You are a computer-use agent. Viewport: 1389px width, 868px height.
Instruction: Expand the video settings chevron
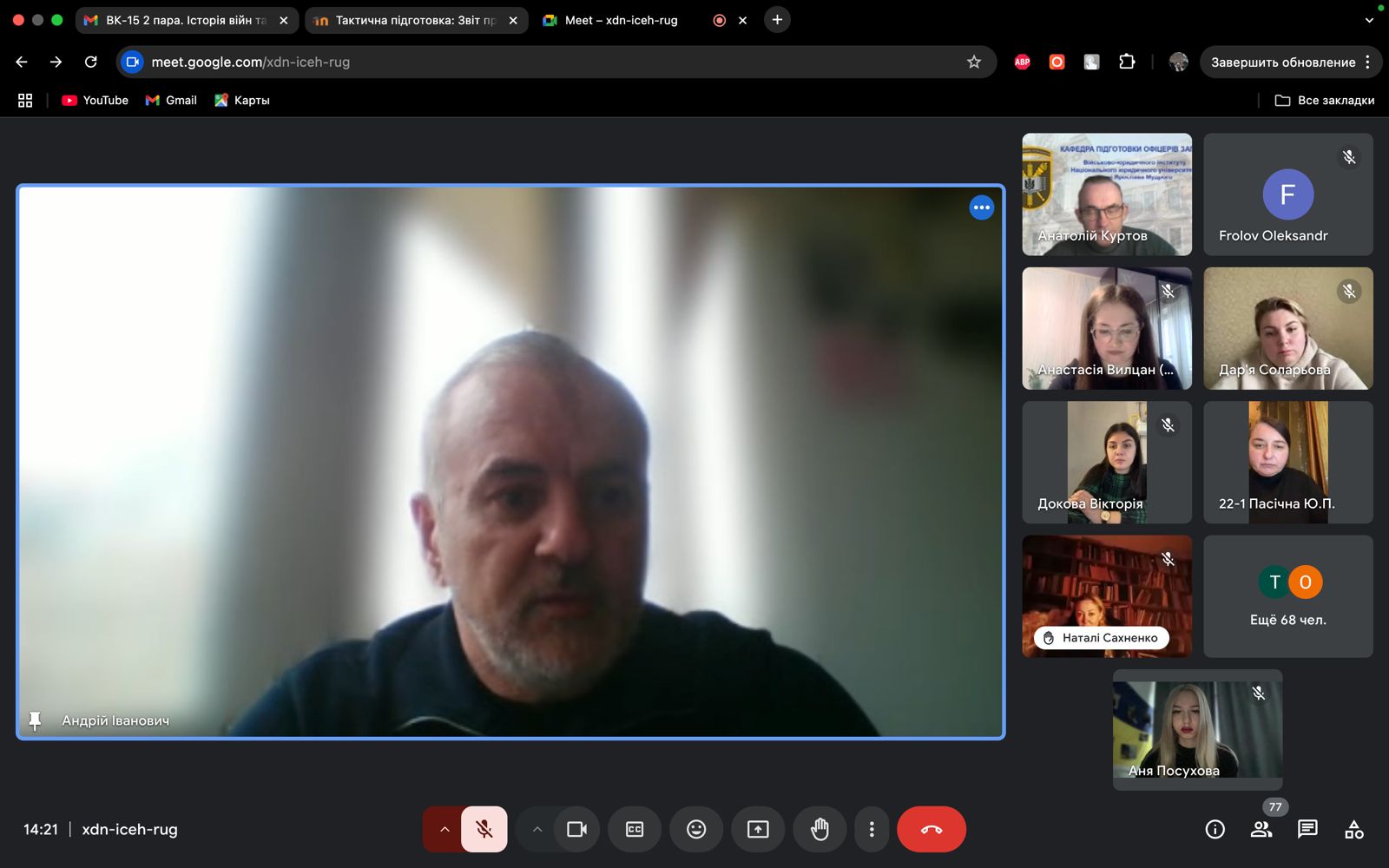[537, 829]
